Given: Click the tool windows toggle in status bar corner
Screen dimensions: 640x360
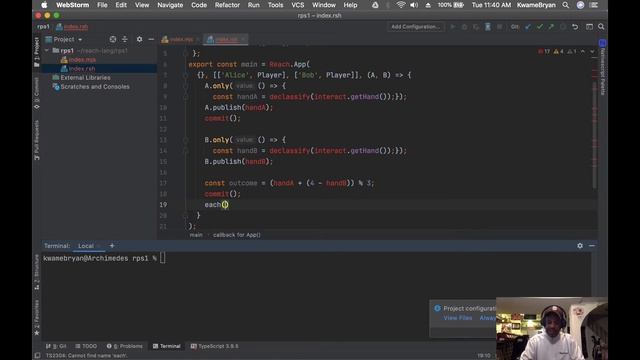Looking at the screenshot, I should (37, 356).
